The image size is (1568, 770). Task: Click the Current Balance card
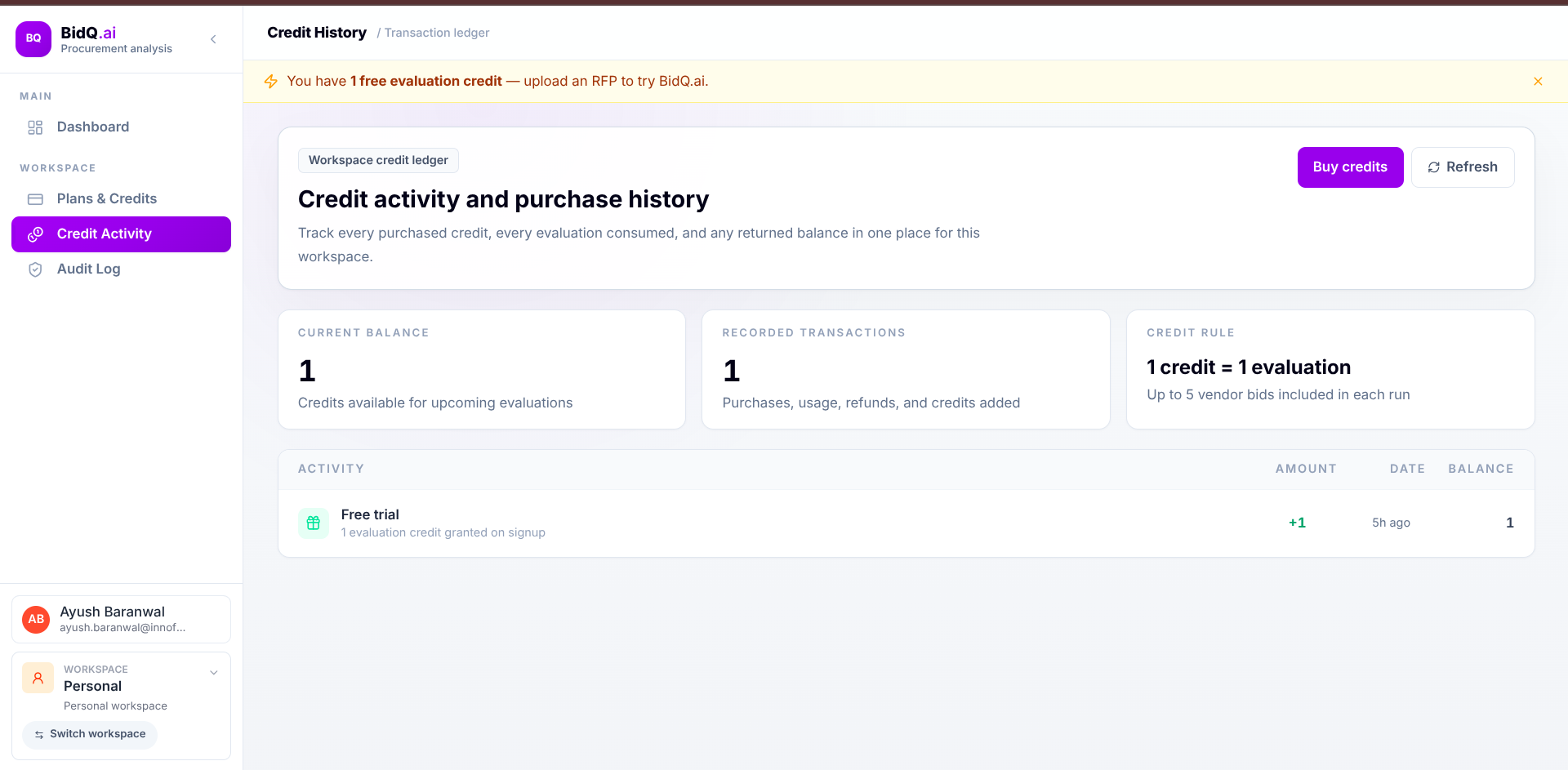[x=482, y=369]
